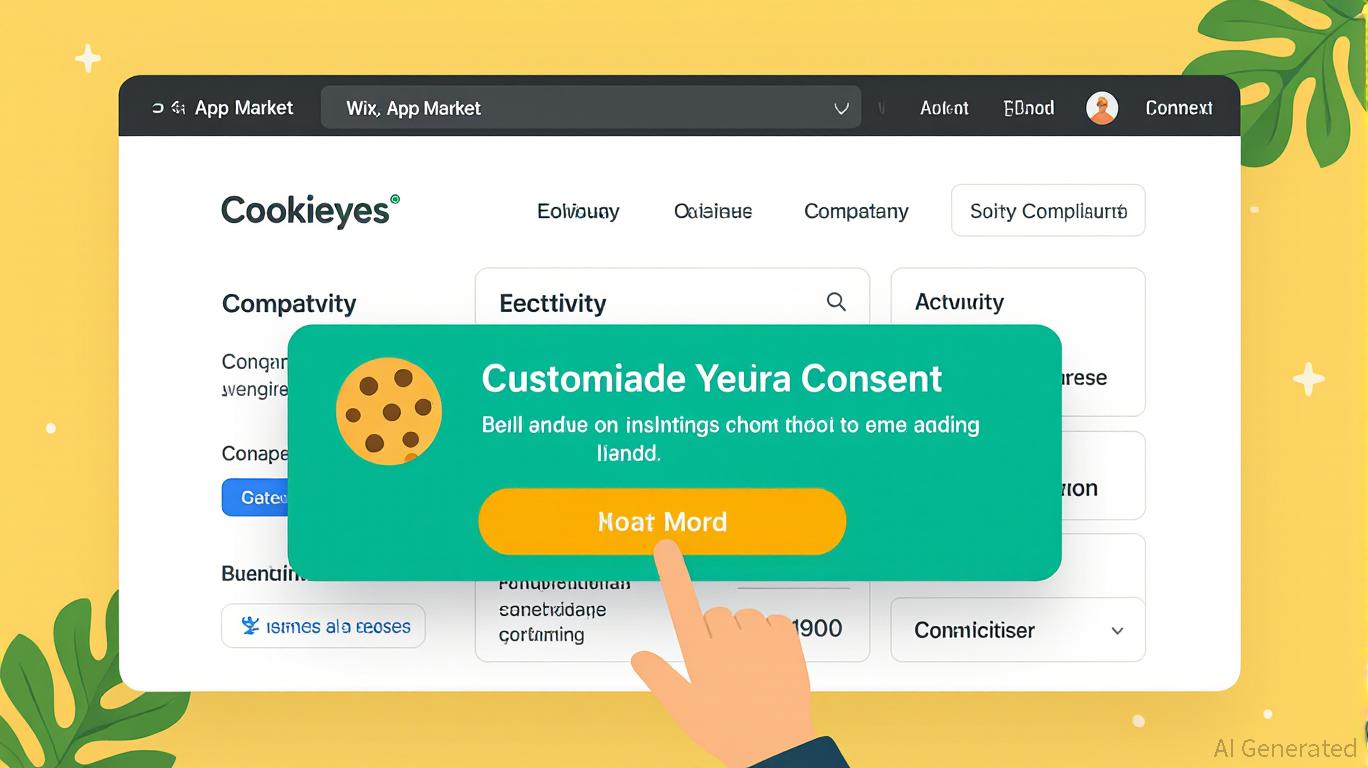Click the EÐnod menu item

tap(1029, 108)
